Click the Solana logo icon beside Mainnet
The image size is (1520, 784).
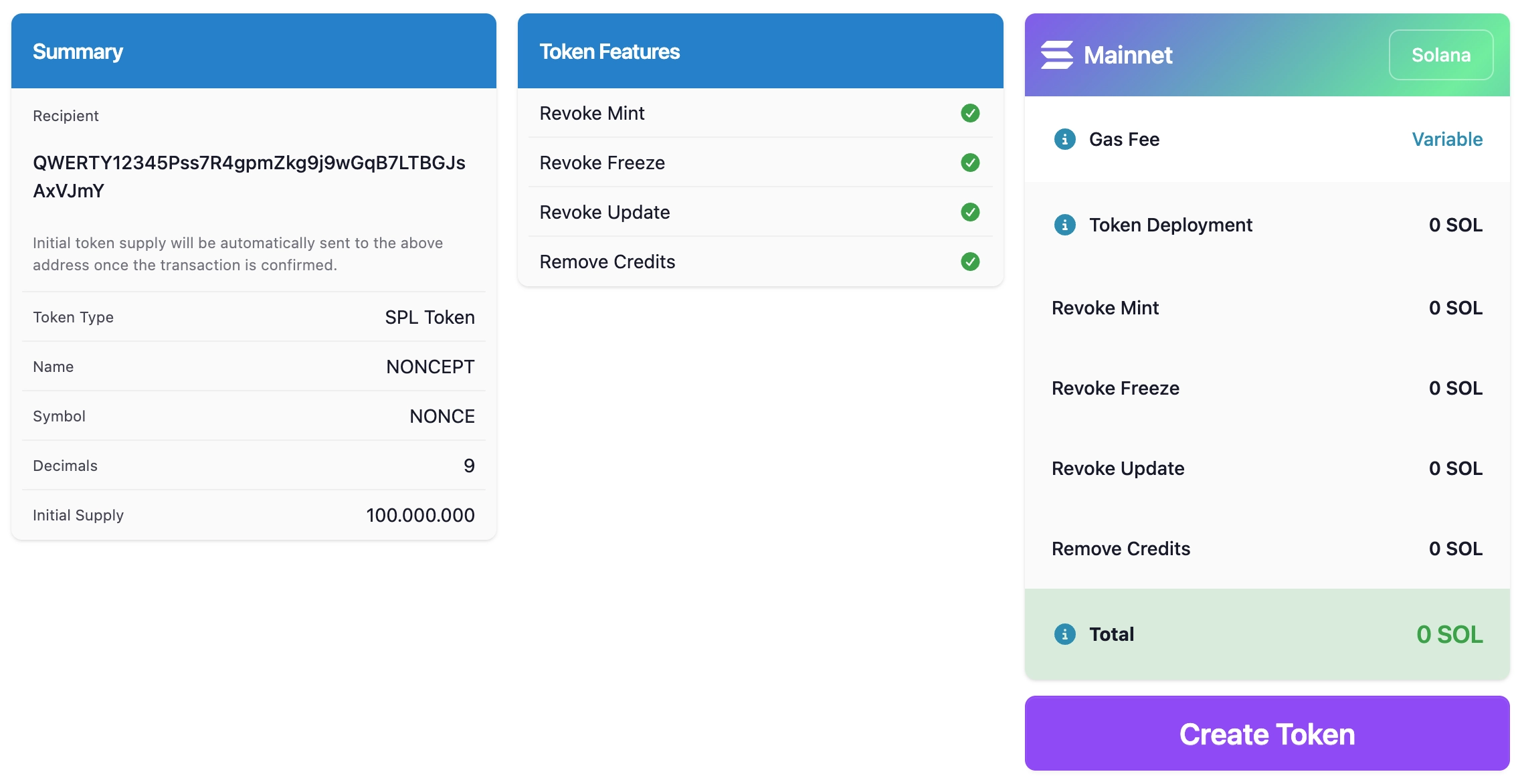tap(1057, 55)
